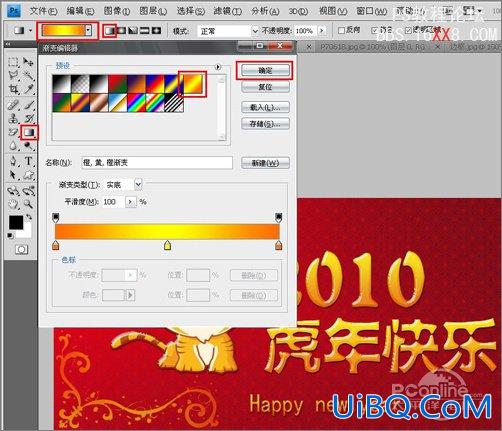Toggle Quick Mask mode
This screenshot has width=502, height=431.
(x=22, y=249)
